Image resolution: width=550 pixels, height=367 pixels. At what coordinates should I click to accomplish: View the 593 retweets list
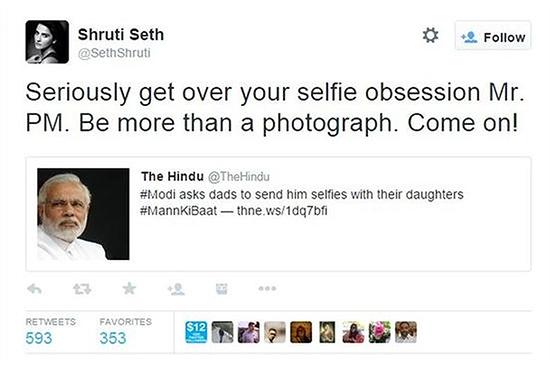coord(39,338)
